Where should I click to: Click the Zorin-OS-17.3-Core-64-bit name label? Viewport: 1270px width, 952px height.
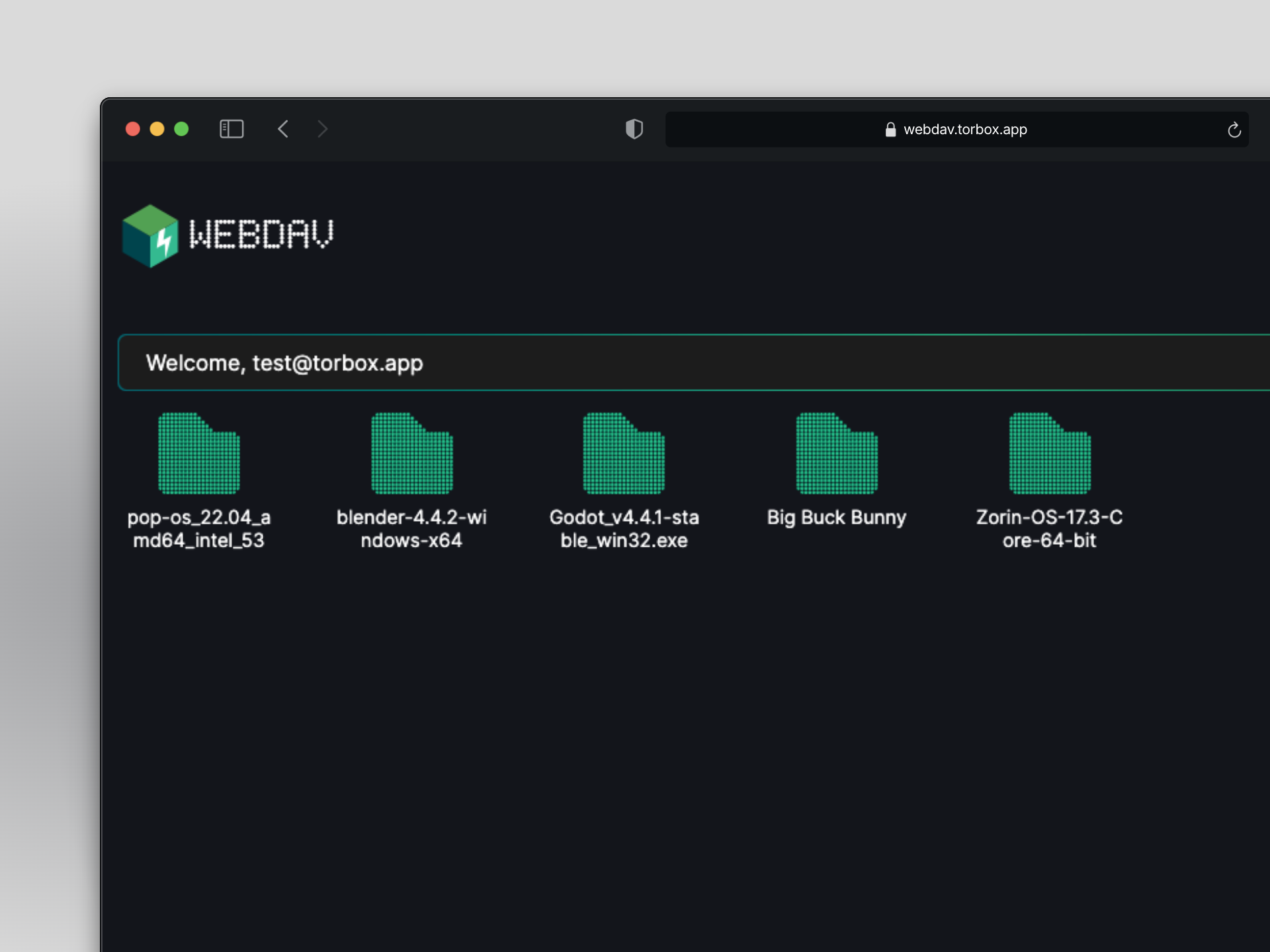click(x=1050, y=529)
